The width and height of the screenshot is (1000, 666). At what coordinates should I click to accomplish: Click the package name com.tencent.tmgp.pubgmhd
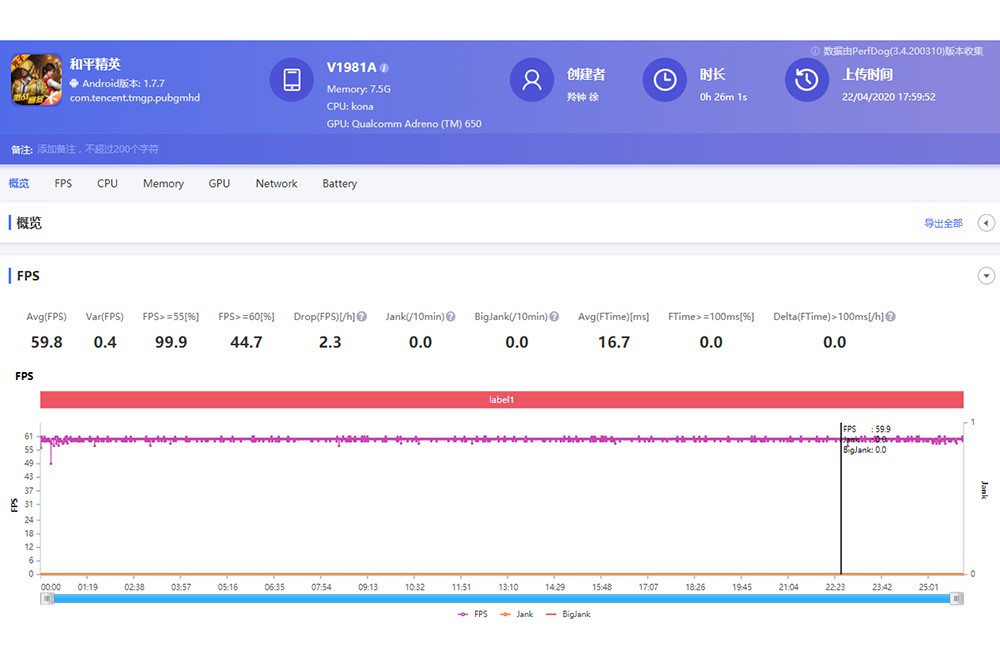[135, 98]
